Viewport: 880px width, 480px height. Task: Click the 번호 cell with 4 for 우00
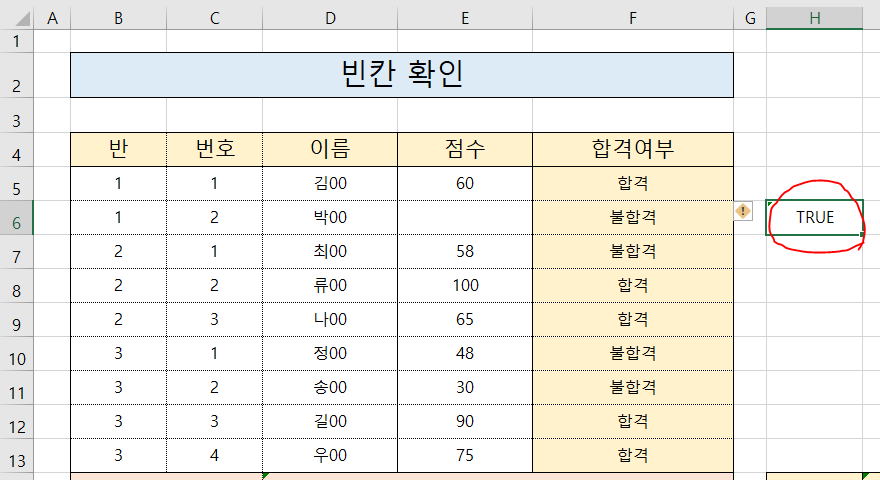tap(214, 455)
